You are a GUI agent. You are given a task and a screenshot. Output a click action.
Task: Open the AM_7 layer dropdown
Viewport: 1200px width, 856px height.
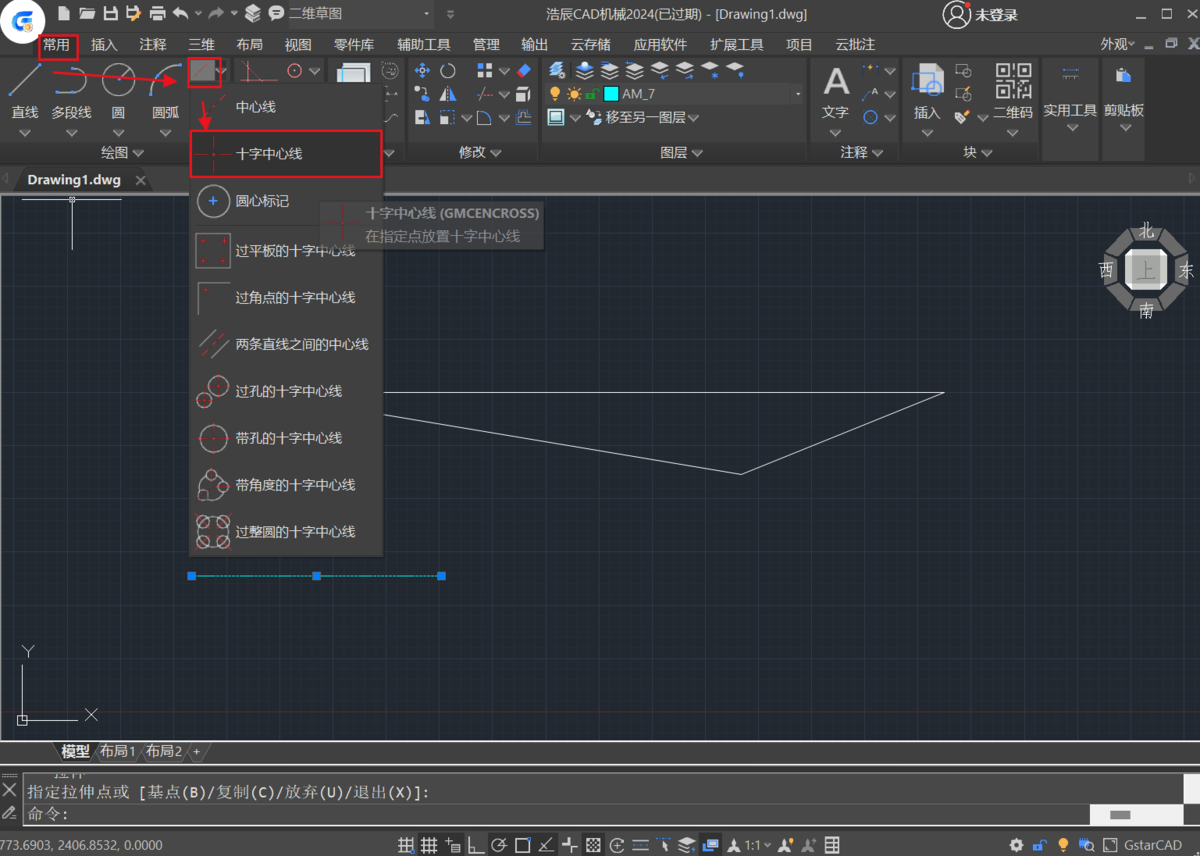click(797, 94)
